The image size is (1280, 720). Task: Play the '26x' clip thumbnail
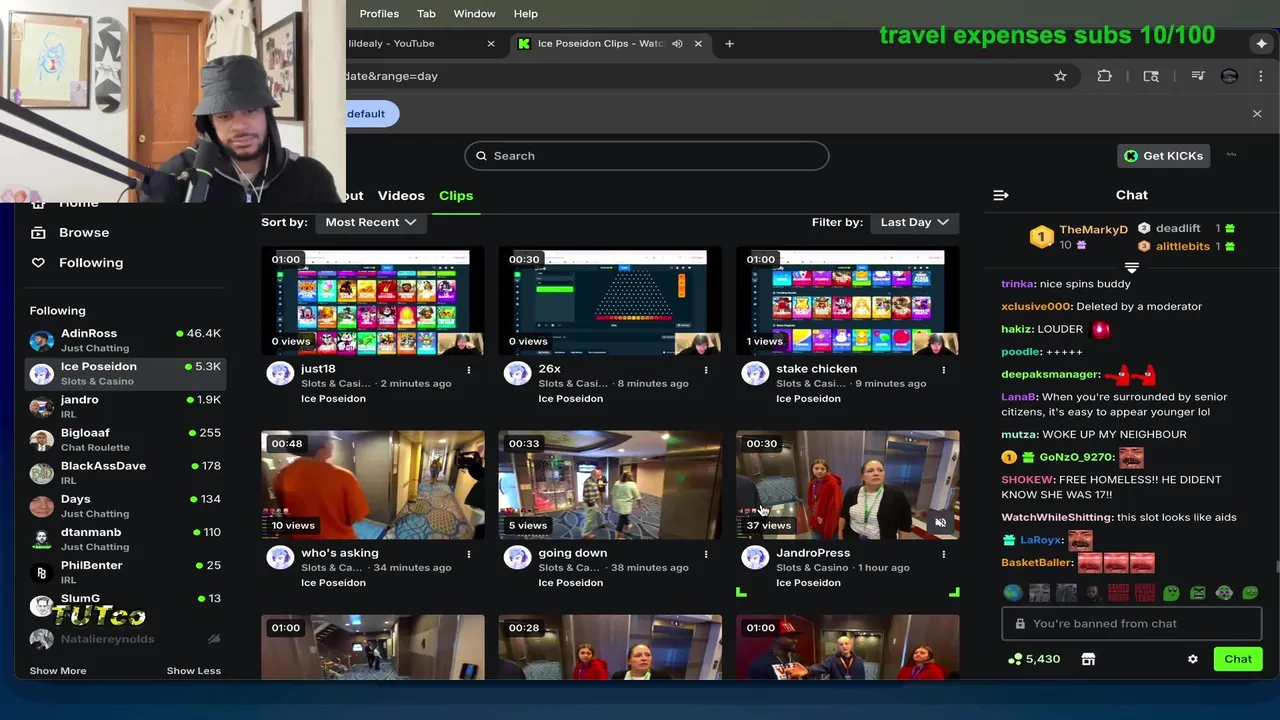point(610,300)
